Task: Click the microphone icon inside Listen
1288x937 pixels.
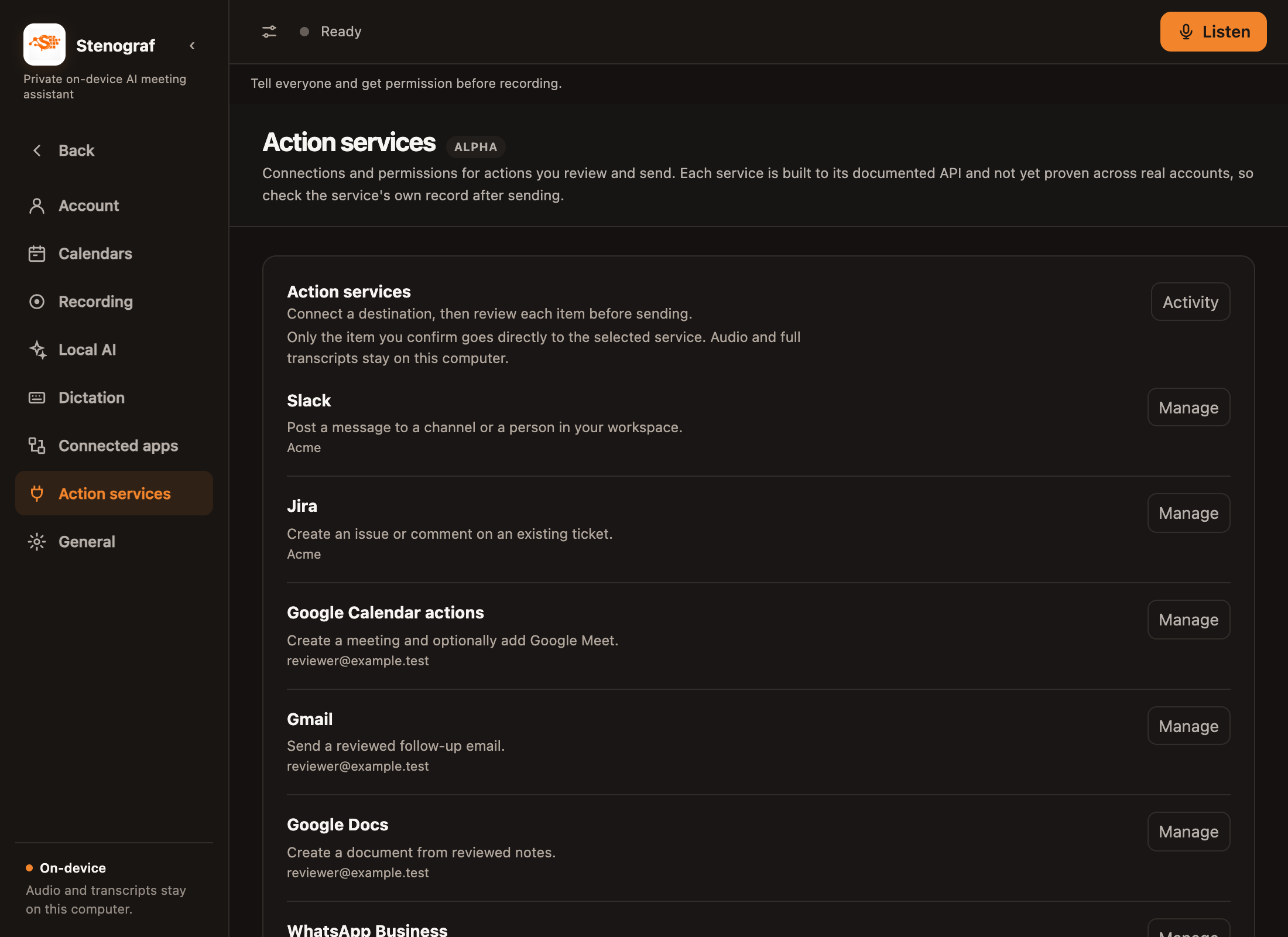Action: pyautogui.click(x=1186, y=32)
